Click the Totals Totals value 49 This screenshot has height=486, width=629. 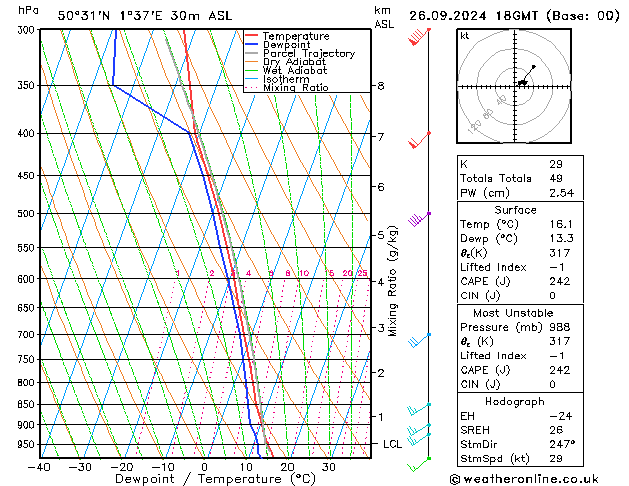556,178
